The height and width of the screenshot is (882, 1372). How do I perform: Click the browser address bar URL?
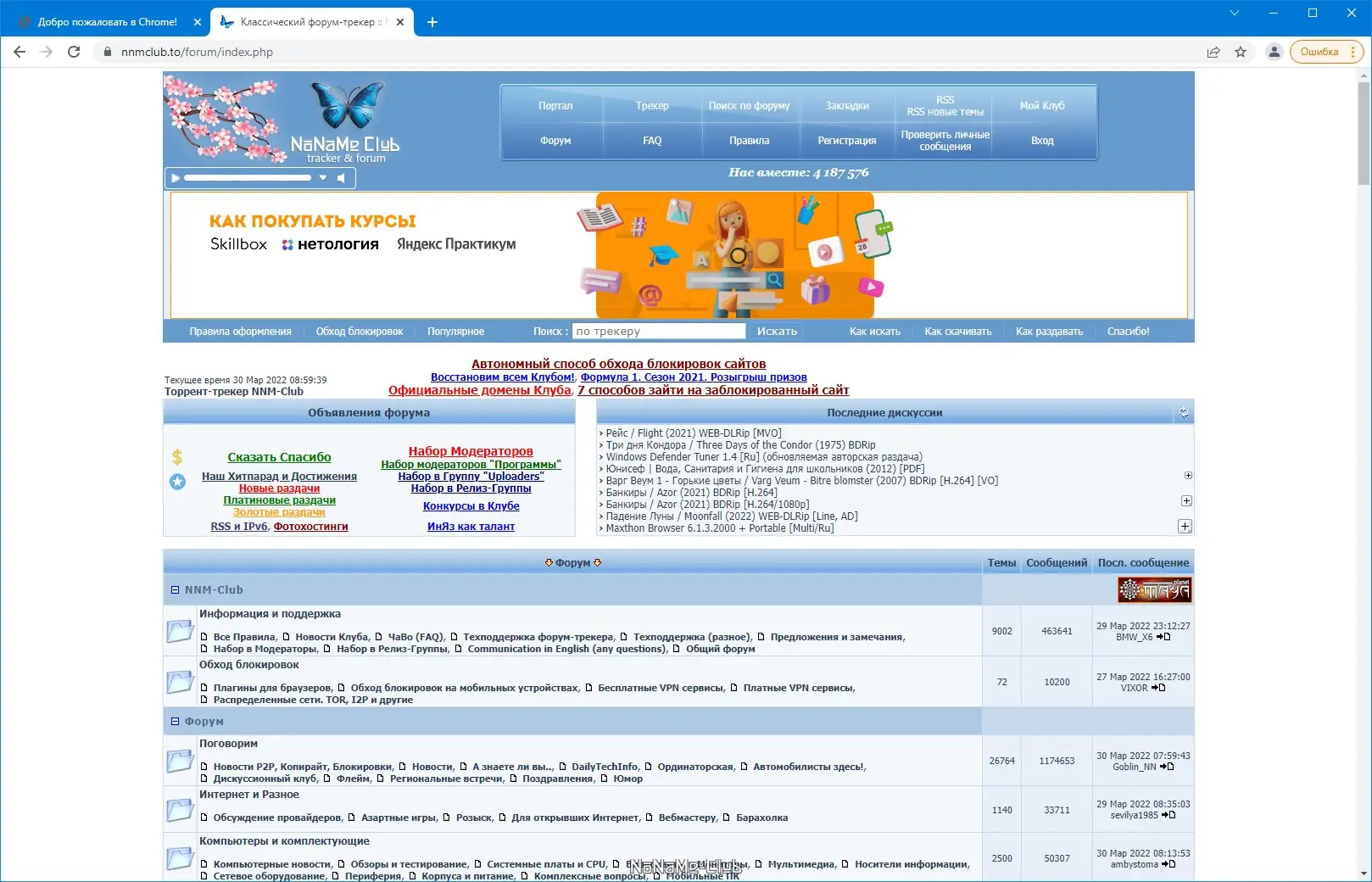(x=197, y=52)
